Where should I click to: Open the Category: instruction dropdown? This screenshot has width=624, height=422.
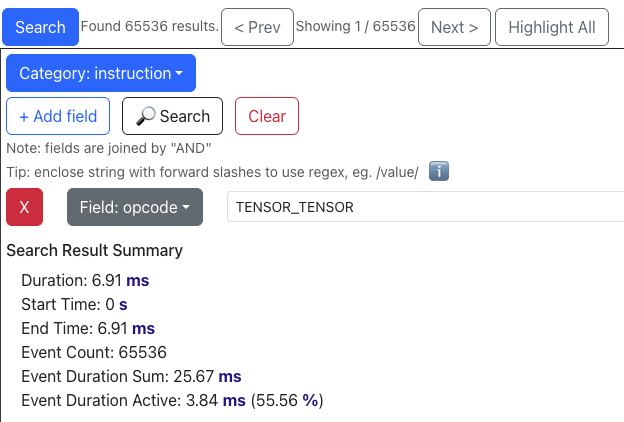point(101,73)
